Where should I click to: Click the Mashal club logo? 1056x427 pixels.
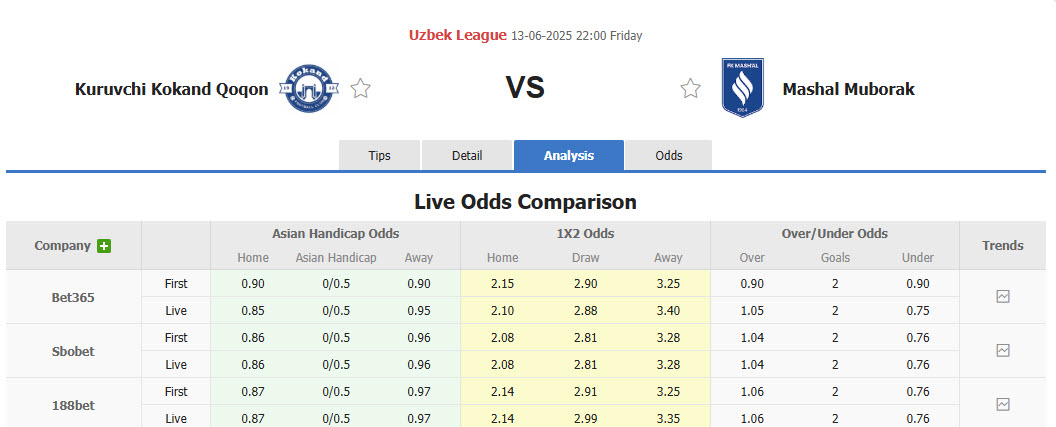(x=742, y=88)
